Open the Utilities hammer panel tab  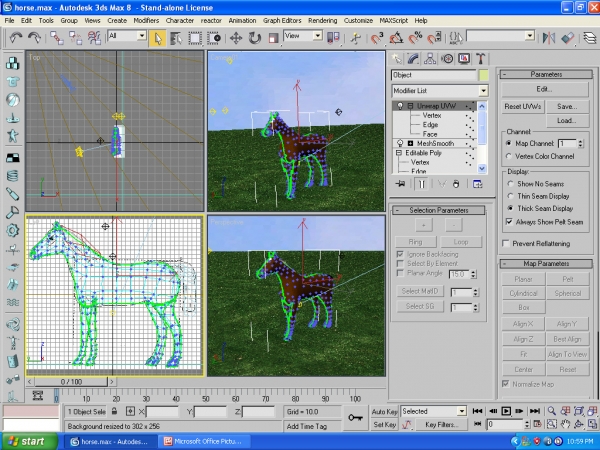pos(481,59)
